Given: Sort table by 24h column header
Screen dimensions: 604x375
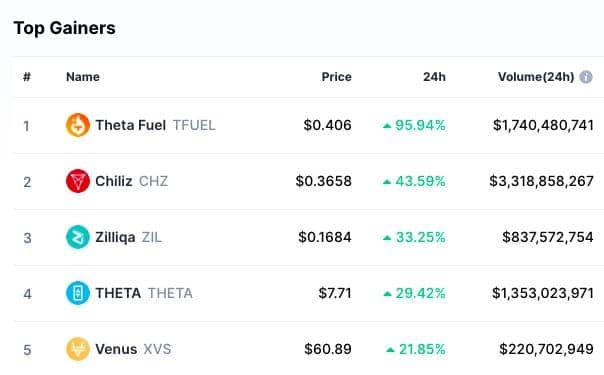Looking at the screenshot, I should pos(434,77).
